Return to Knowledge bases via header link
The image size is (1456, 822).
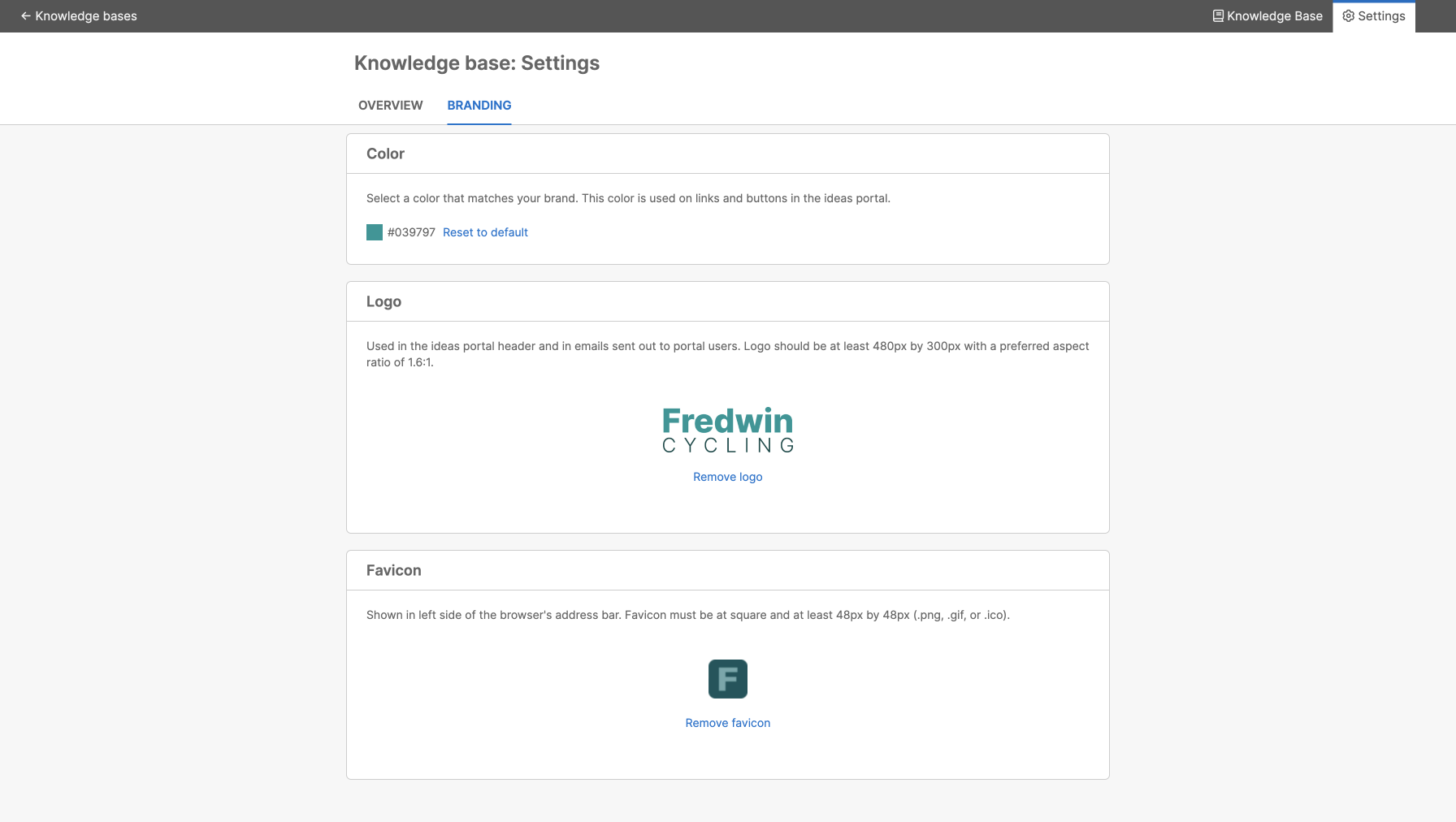point(85,15)
